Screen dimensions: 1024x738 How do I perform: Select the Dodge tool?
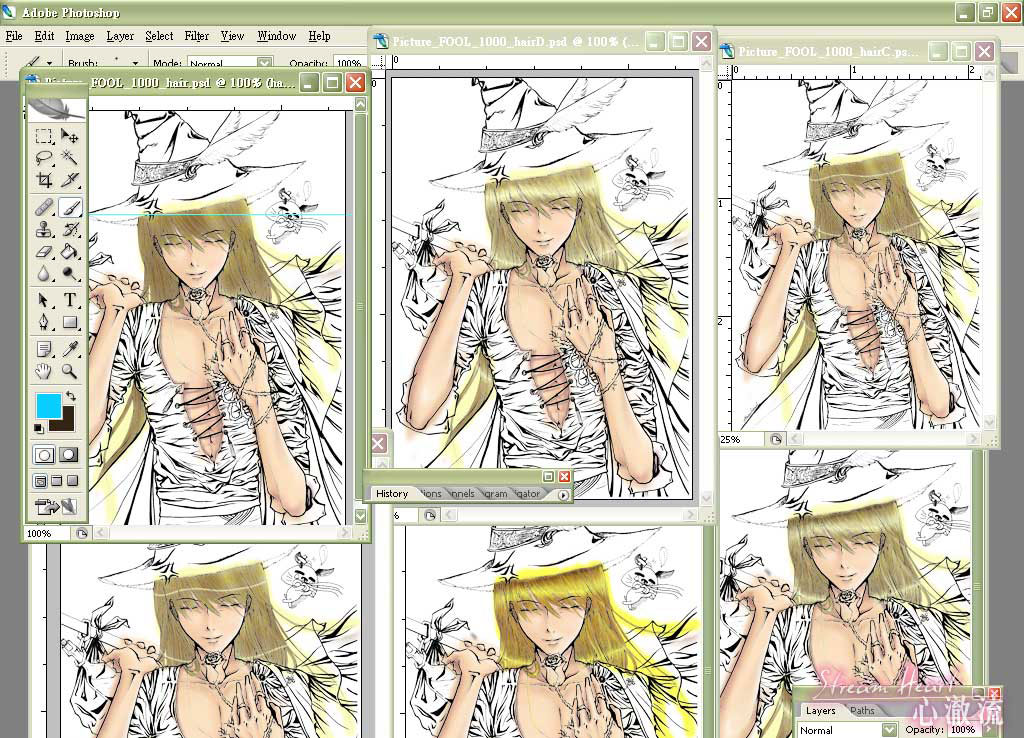69,273
